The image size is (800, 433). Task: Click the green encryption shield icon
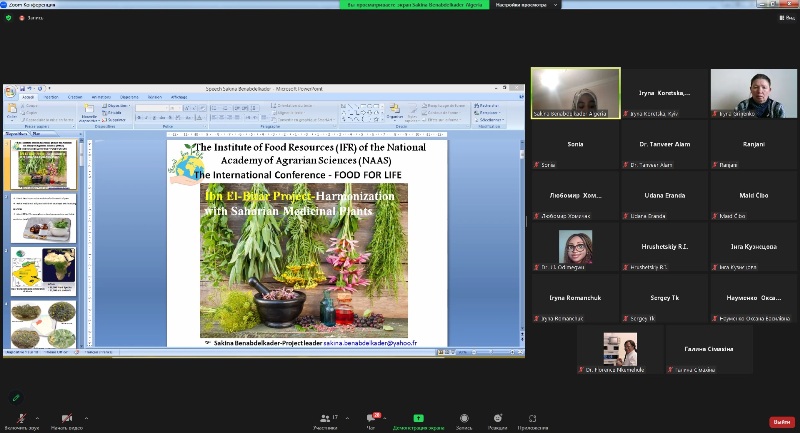coord(9,17)
